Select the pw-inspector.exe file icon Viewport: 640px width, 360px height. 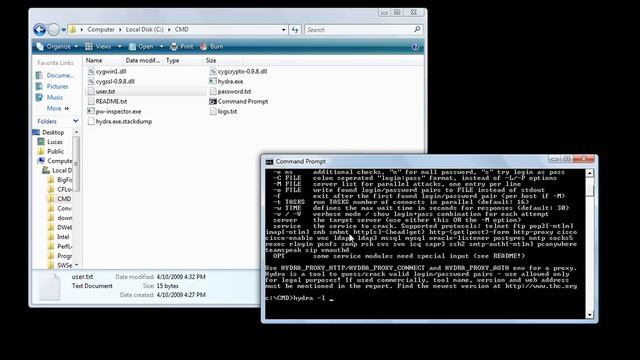coord(91,111)
